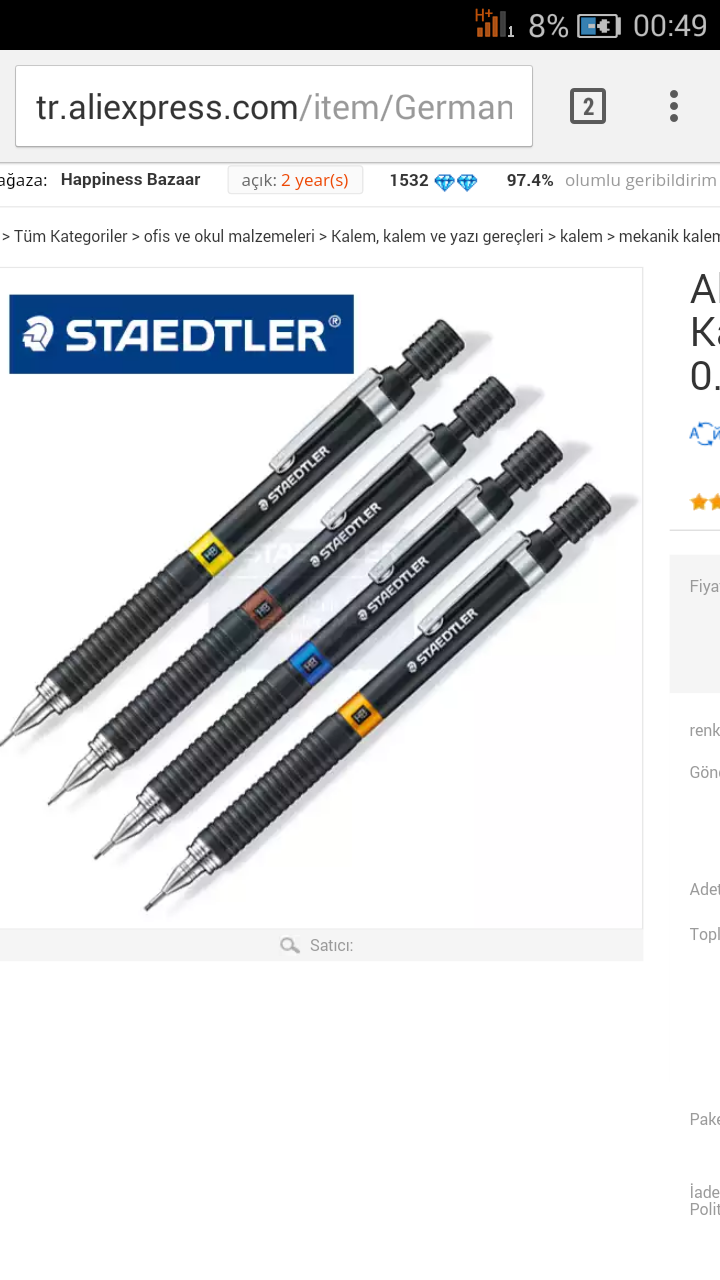The height and width of the screenshot is (1280, 720).
Task: Open 'Tüm Kategoriler' breadcrumb link
Action: 71,236
